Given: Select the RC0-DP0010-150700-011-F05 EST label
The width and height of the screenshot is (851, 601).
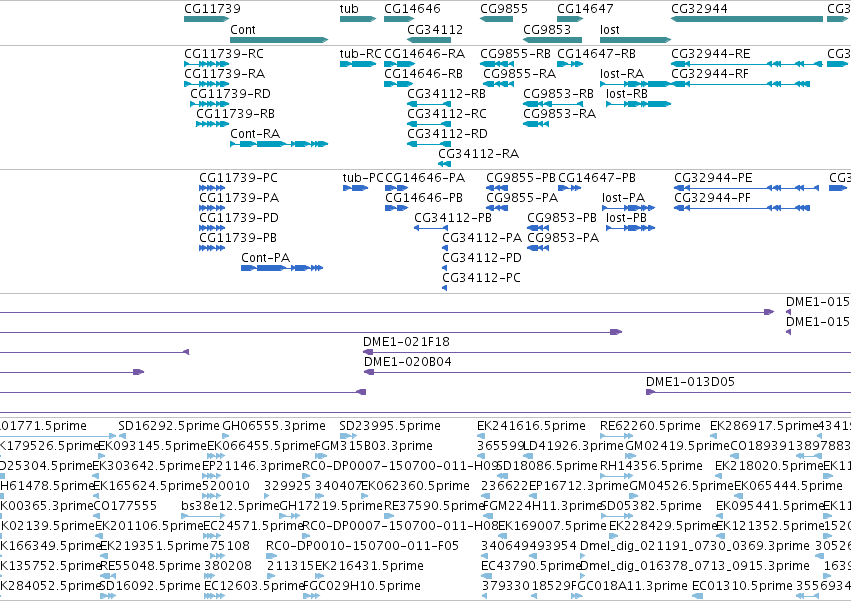Looking at the screenshot, I should pos(363,546).
